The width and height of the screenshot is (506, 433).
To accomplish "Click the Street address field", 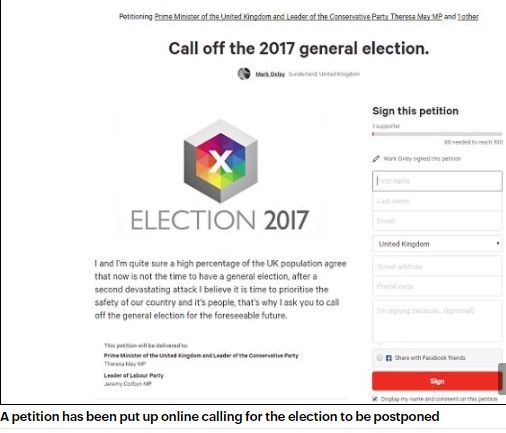I will pyautogui.click(x=437, y=266).
